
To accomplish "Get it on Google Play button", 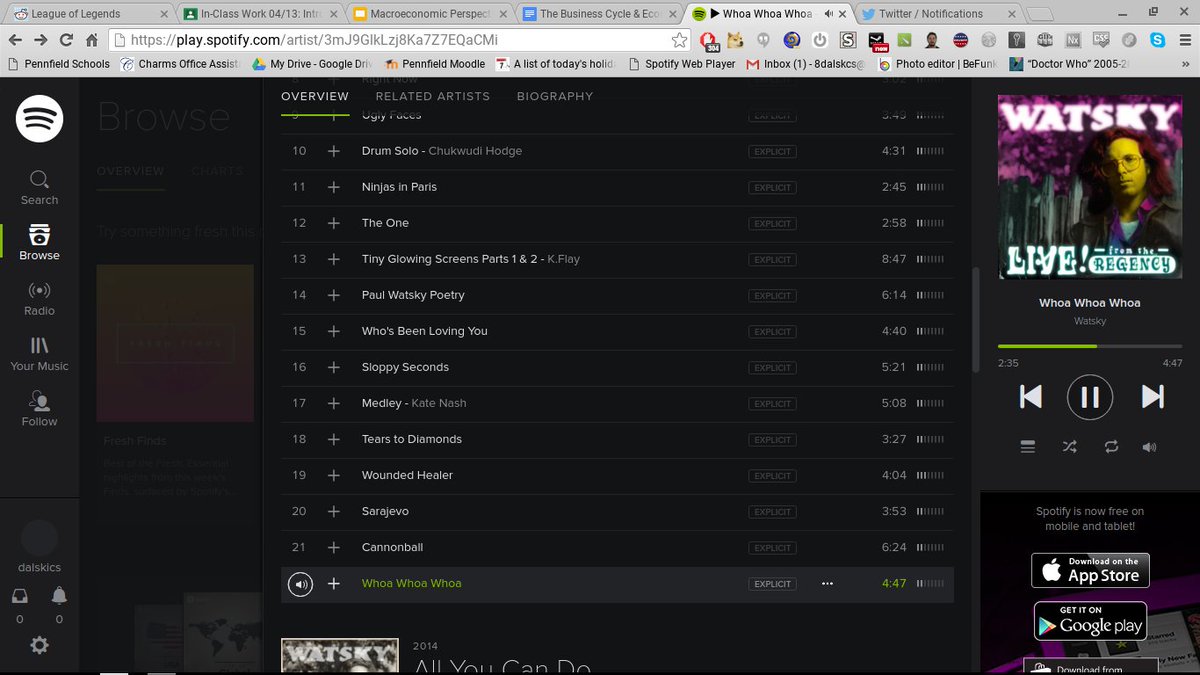I will (x=1090, y=621).
